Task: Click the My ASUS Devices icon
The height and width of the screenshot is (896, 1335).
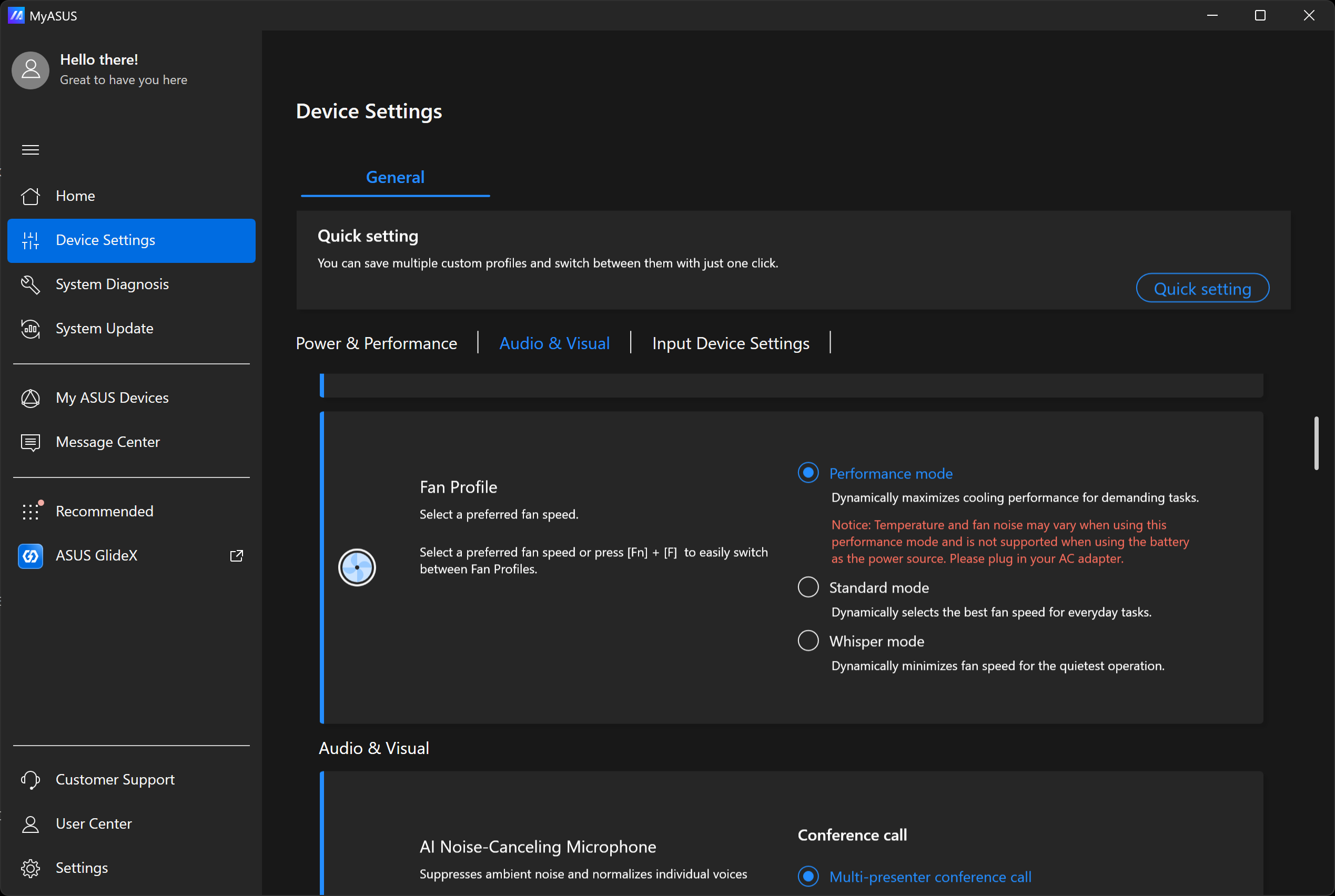Action: (31, 398)
